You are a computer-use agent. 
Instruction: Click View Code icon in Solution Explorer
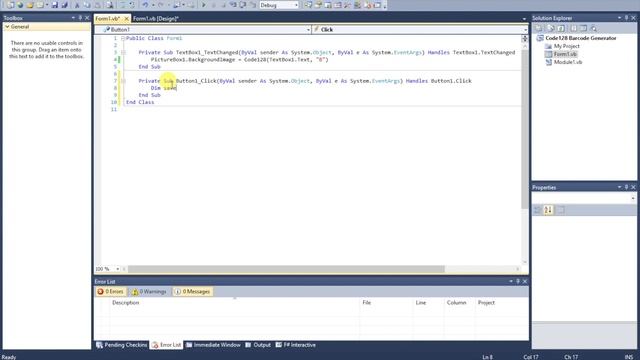tap(573, 28)
